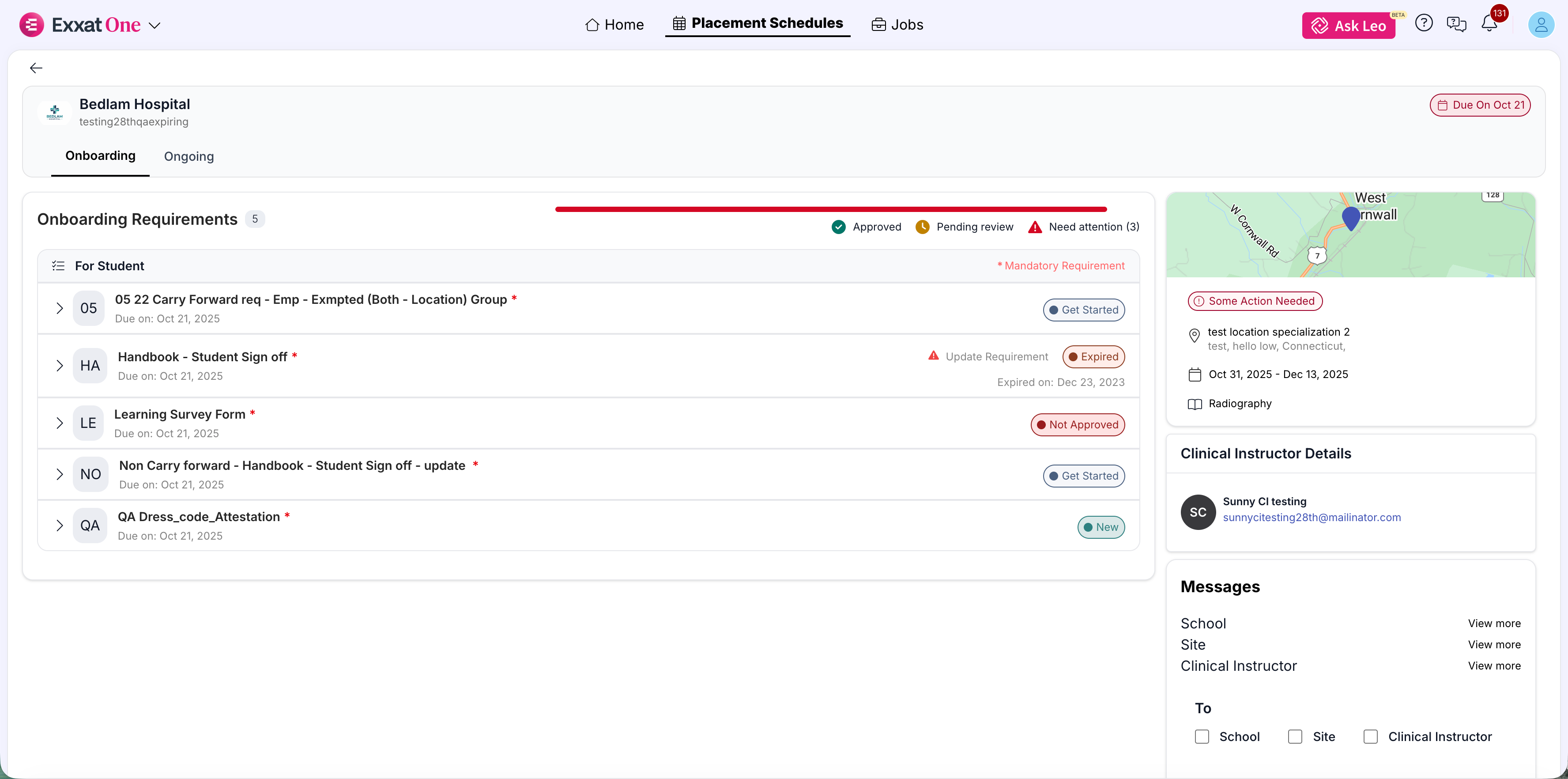Click the Approved green check icon
Screen dimensions: 1568x779
coord(838,227)
